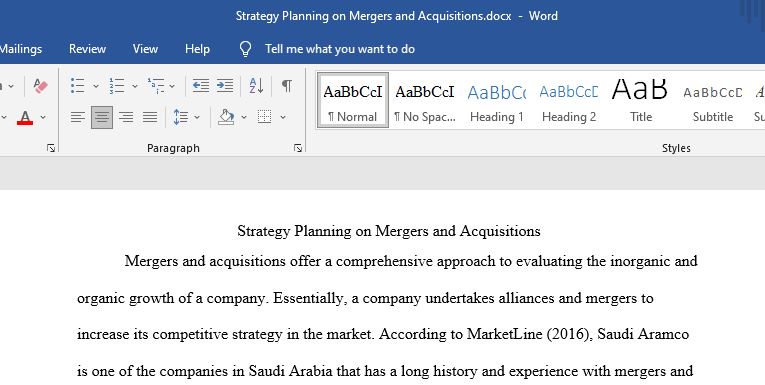Screen dimensions: 765x385
Task: Toggle Show/Hide paragraph marks
Action: (x=287, y=85)
